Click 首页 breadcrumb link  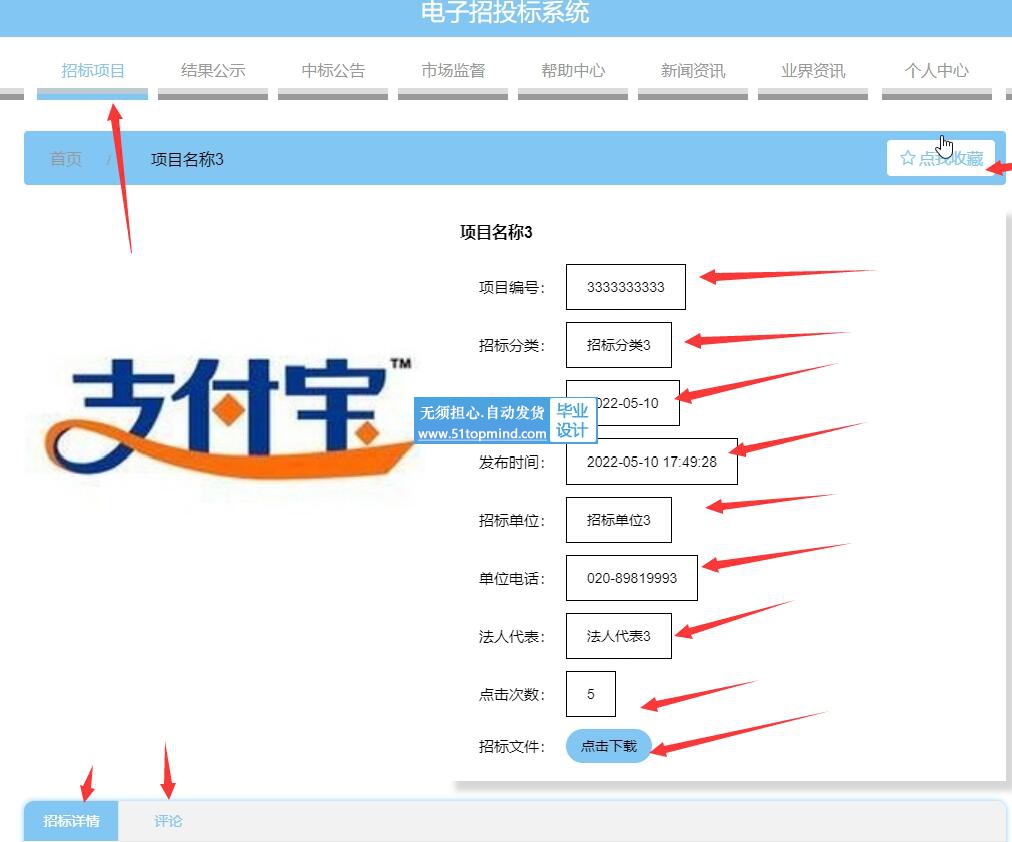point(66,159)
